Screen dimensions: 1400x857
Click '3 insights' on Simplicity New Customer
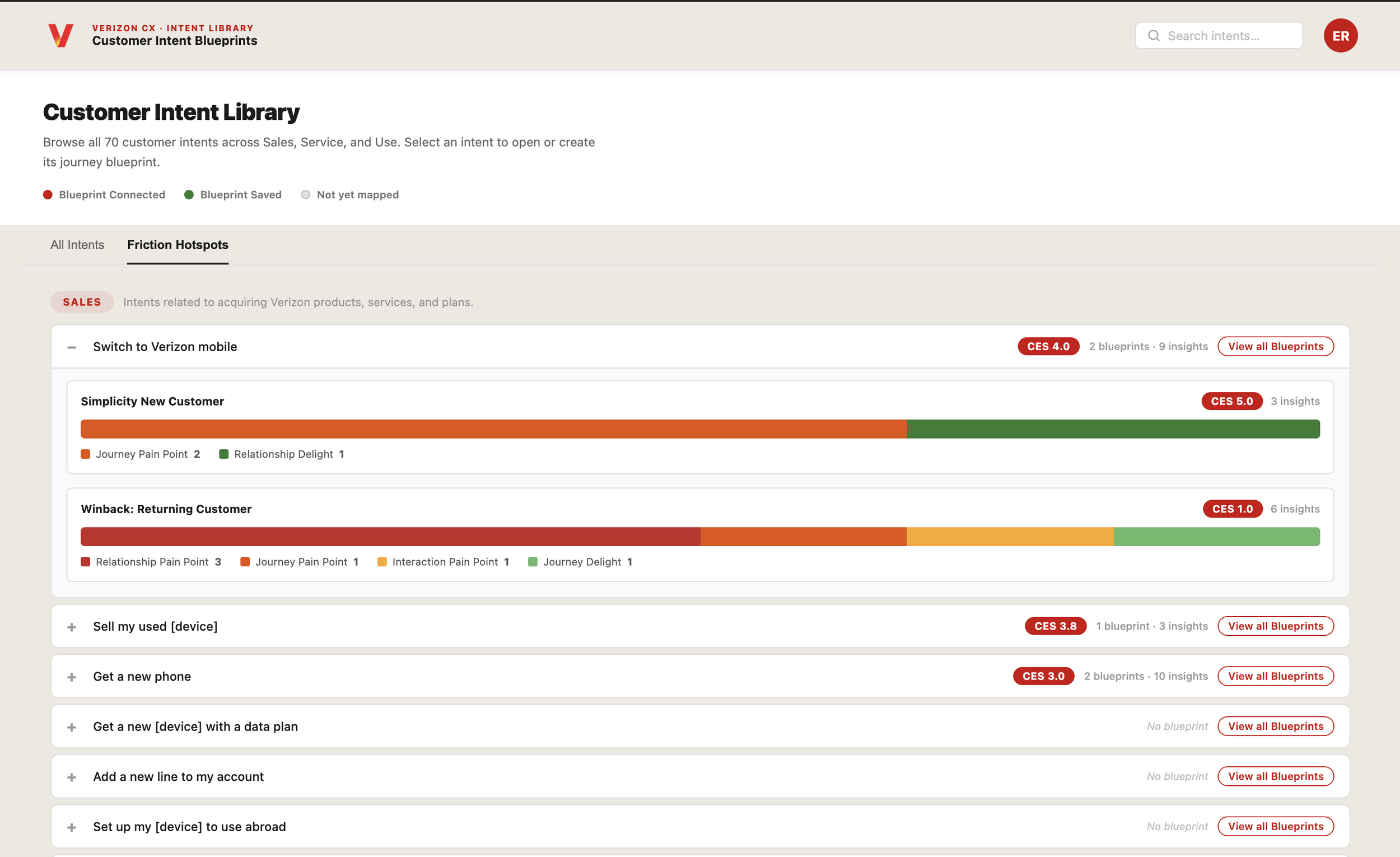click(x=1295, y=401)
